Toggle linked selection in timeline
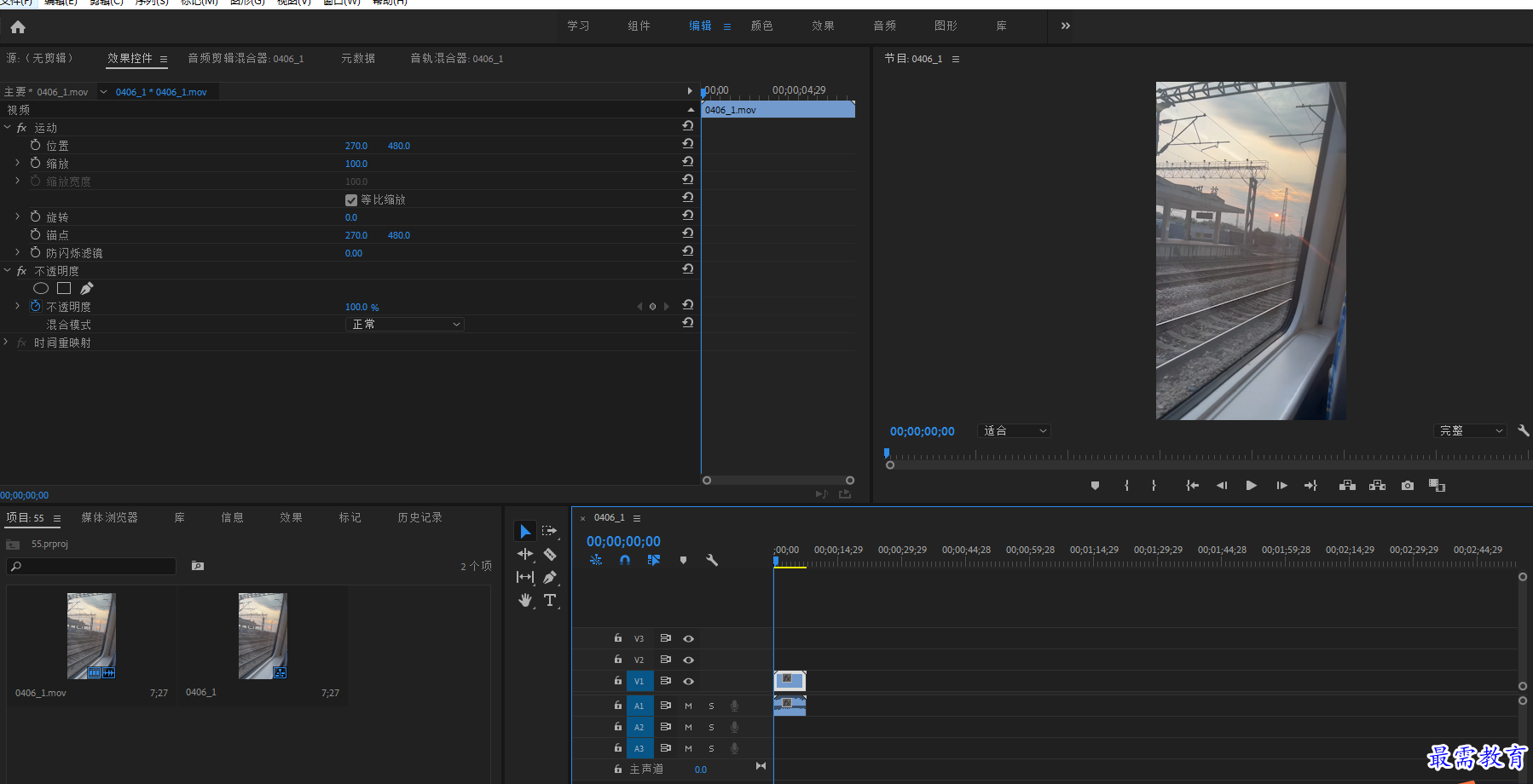1533x784 pixels. point(654,560)
